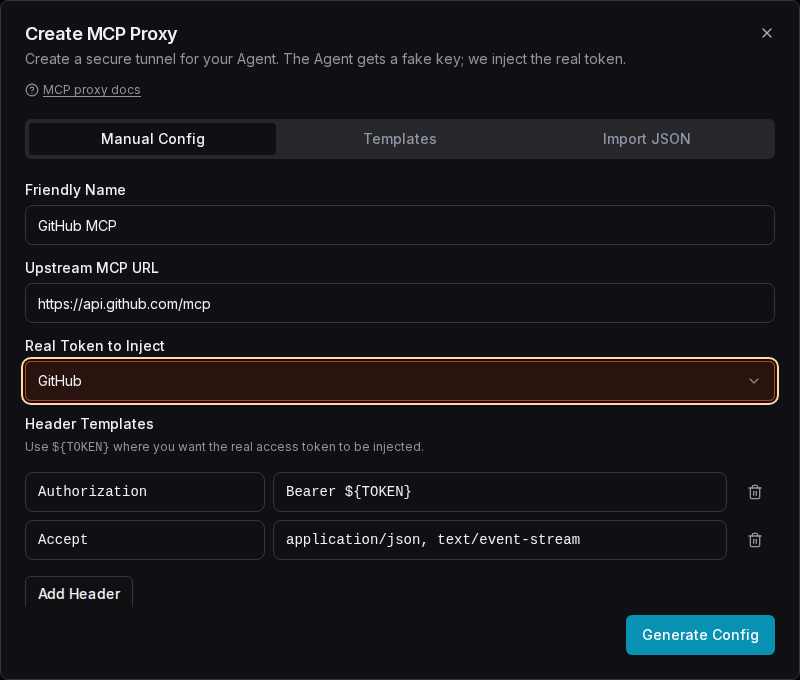Screen dimensions: 800x680
Task: Click the Real Token to Inject label
Action: tap(95, 346)
